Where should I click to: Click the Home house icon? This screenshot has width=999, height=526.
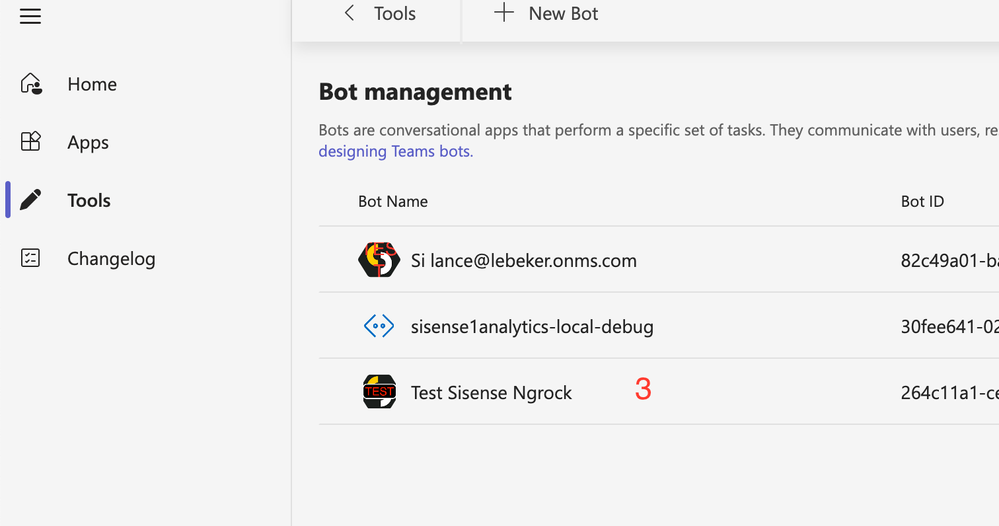[31, 84]
